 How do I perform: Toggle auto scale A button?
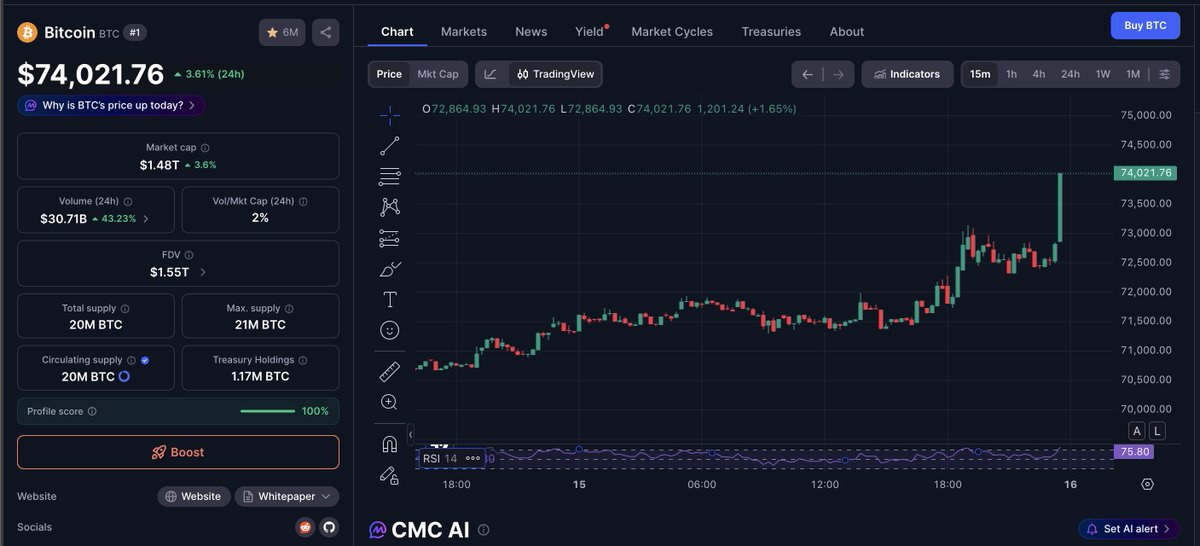pos(1136,431)
